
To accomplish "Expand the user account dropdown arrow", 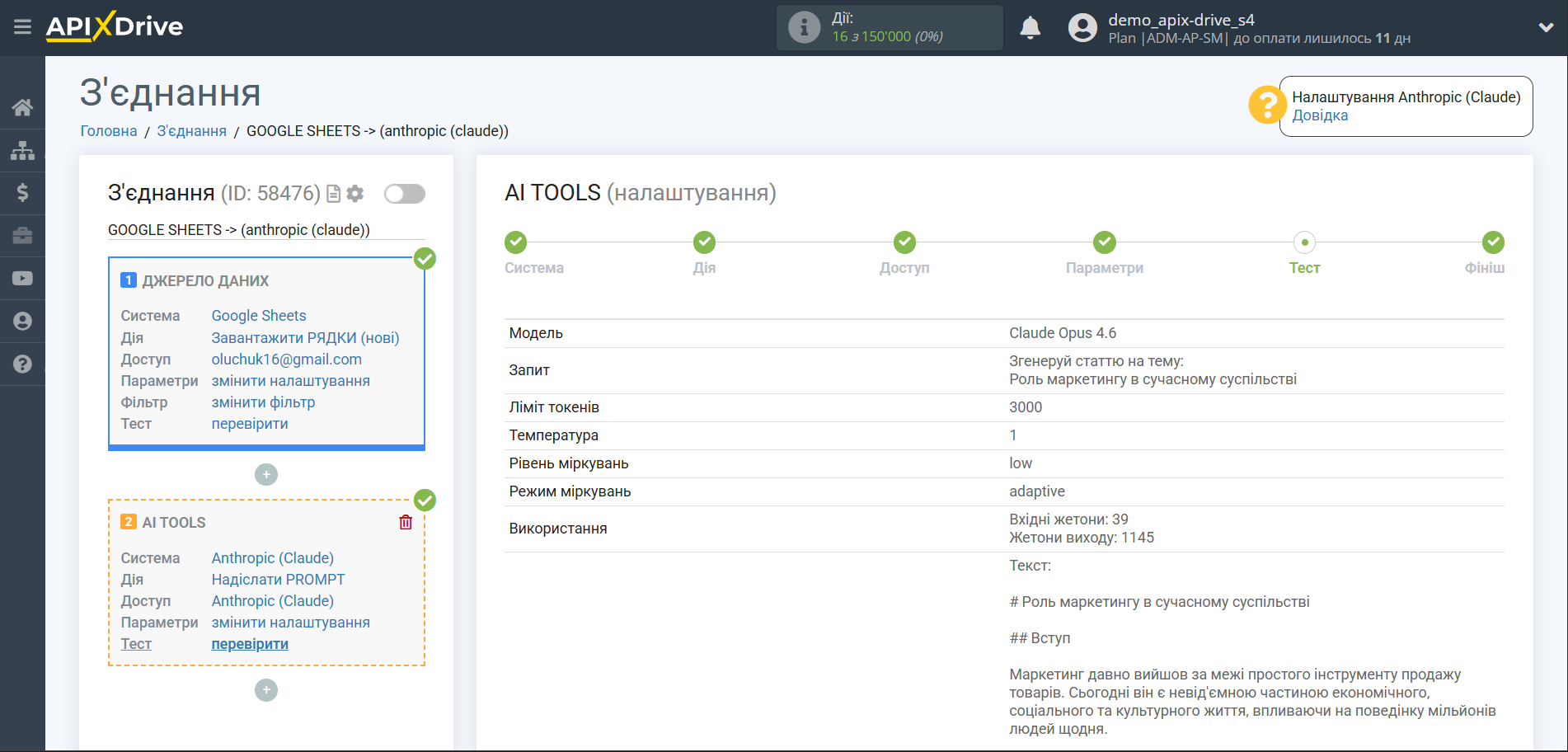I will (x=1546, y=27).
